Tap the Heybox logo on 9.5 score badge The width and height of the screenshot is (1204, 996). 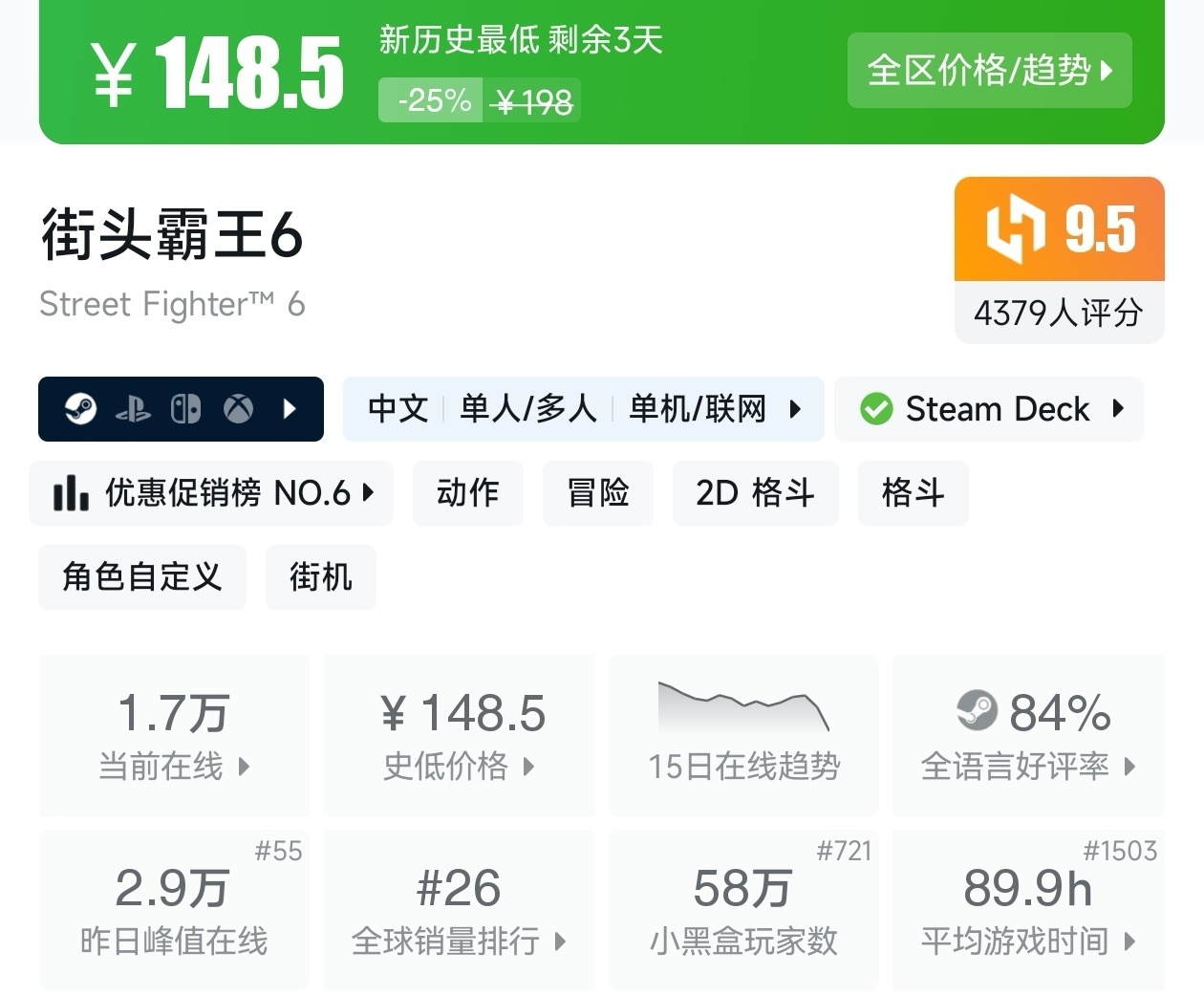click(x=1015, y=229)
